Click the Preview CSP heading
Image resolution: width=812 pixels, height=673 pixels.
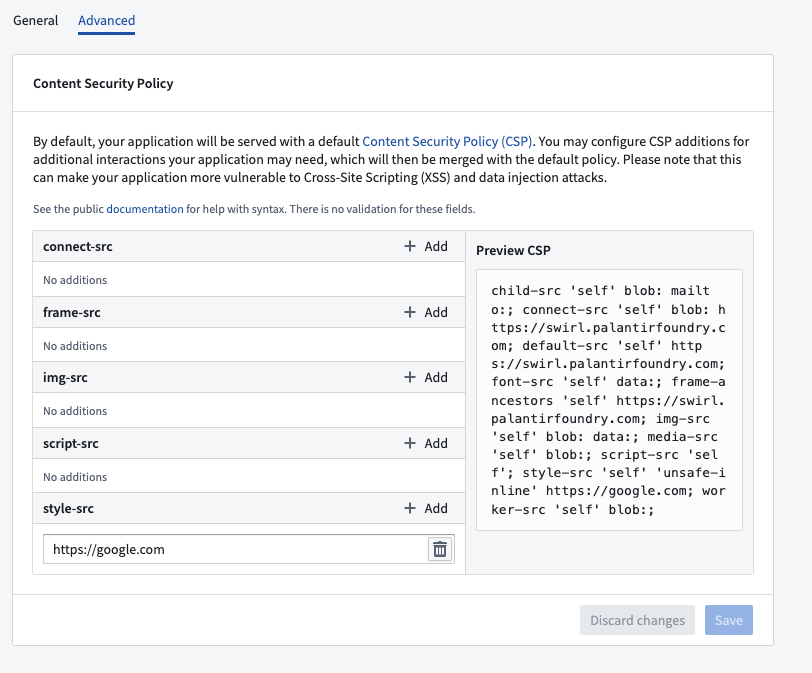[513, 251]
